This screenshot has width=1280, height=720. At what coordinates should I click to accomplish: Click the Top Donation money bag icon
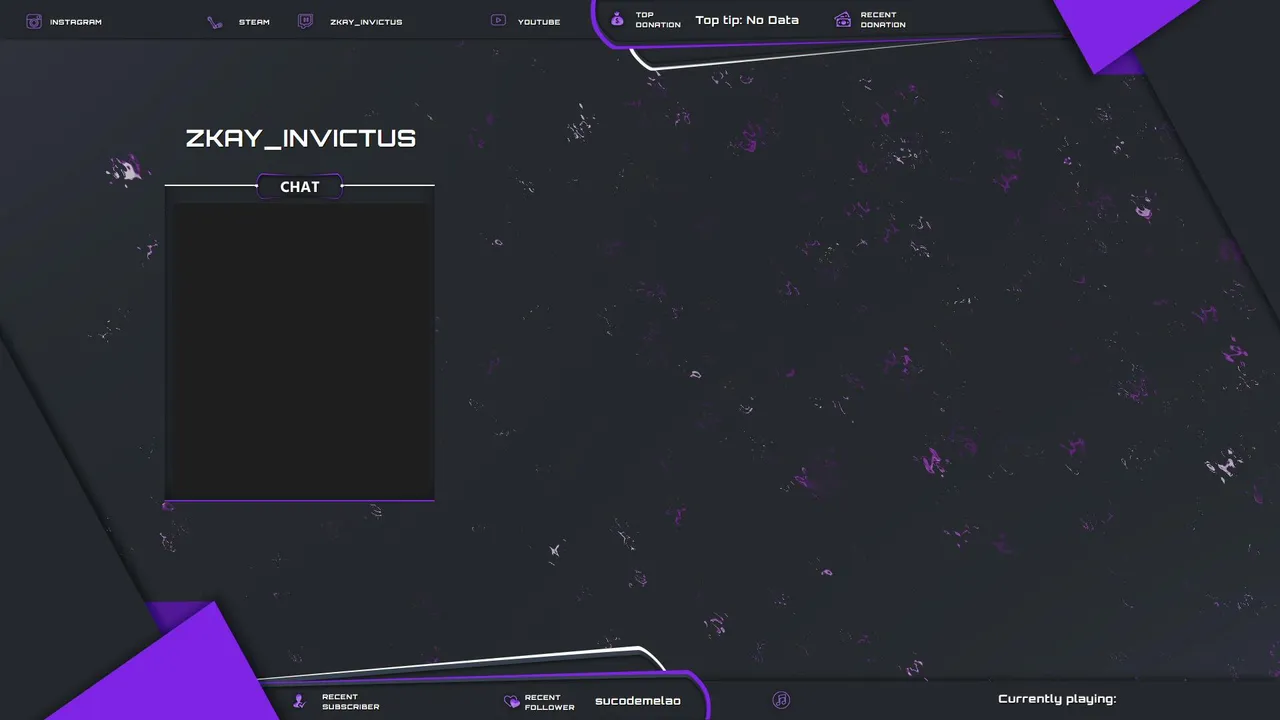tap(617, 19)
